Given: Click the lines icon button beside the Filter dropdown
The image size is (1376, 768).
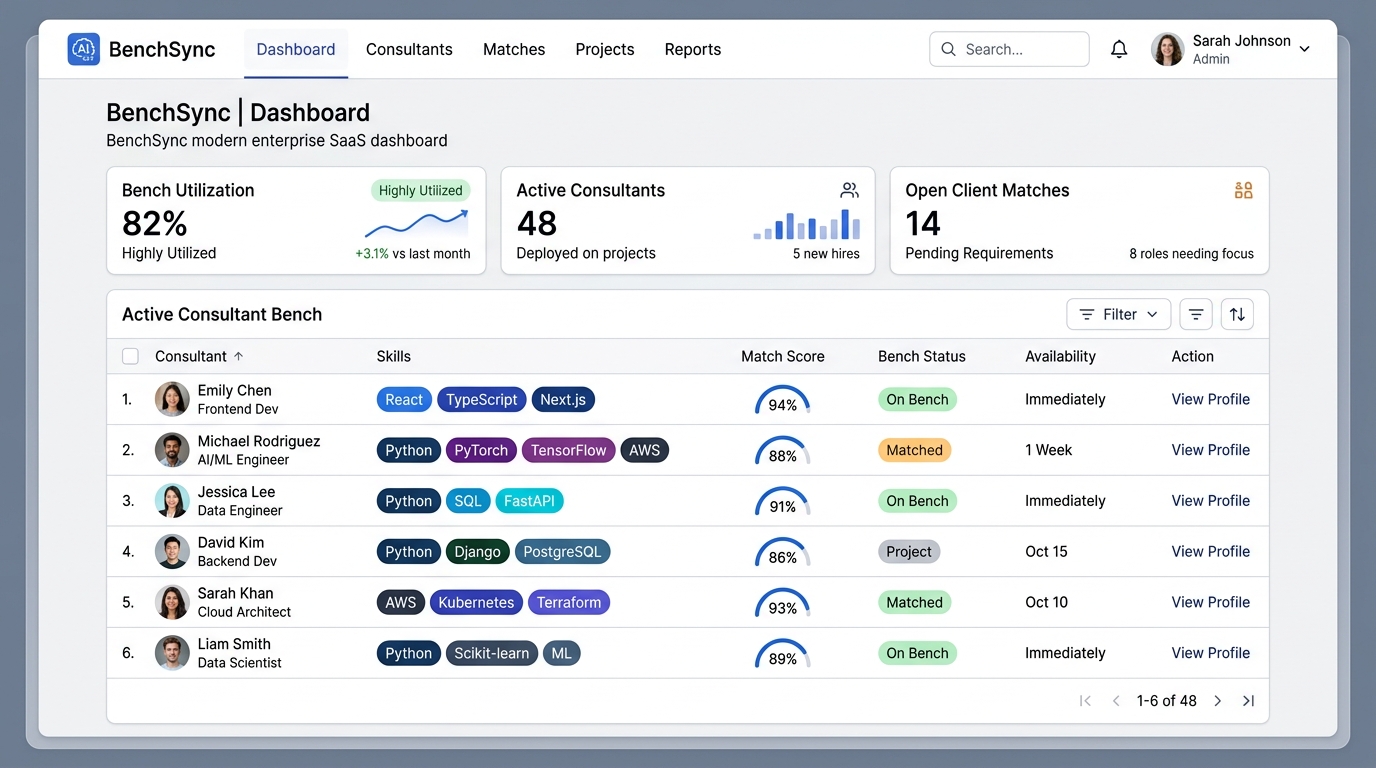Looking at the screenshot, I should [x=1196, y=314].
